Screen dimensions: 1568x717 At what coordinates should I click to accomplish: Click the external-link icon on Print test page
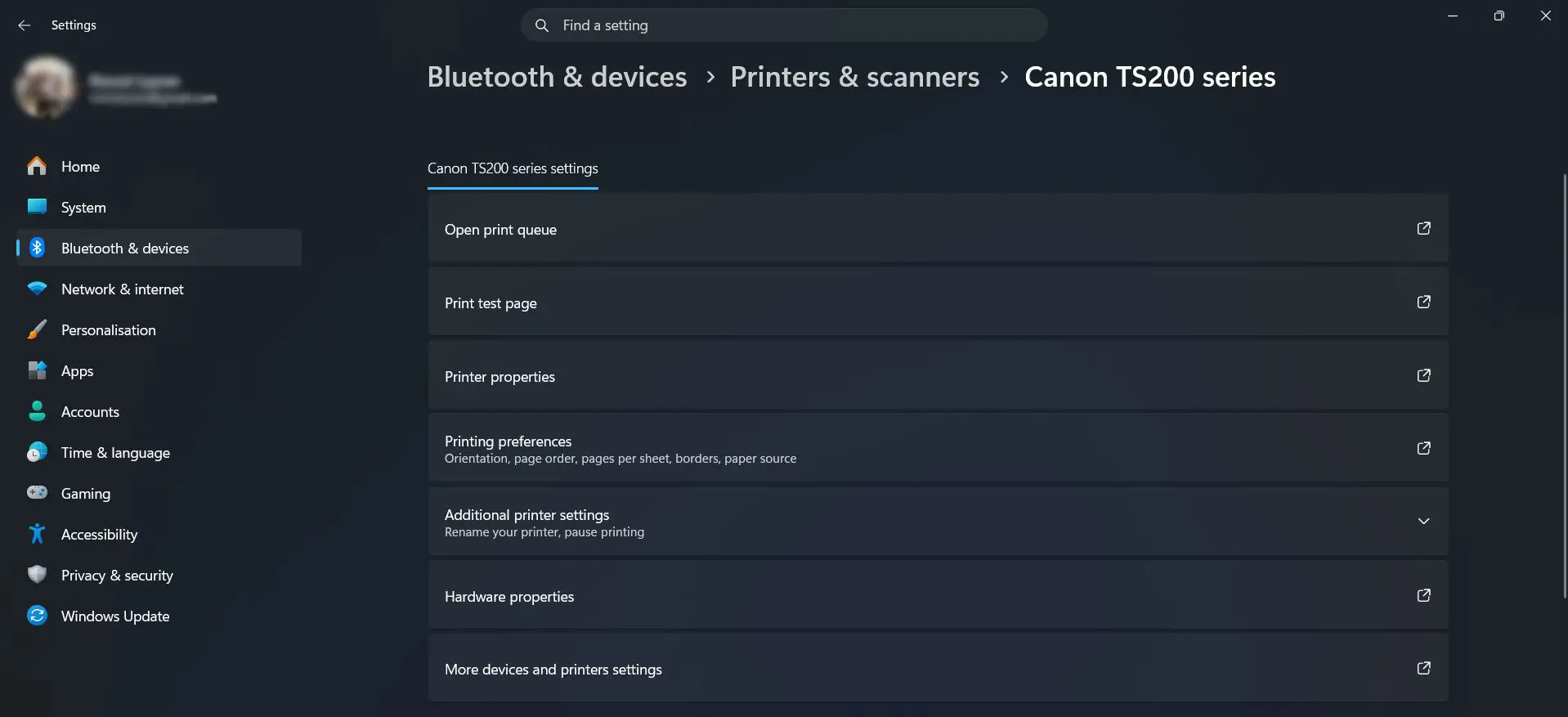click(1424, 302)
